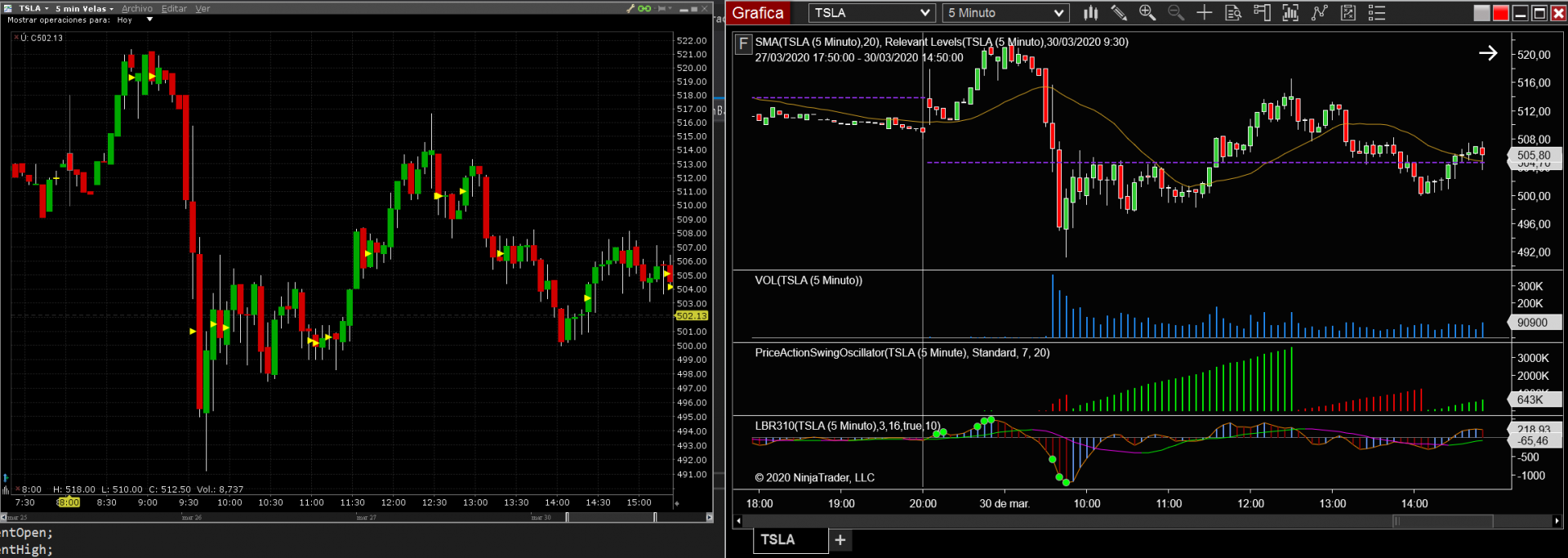The width and height of the screenshot is (1568, 558).
Task: Click the right arrow of NinjaTrader horizontal scrollbar
Action: point(1557,521)
